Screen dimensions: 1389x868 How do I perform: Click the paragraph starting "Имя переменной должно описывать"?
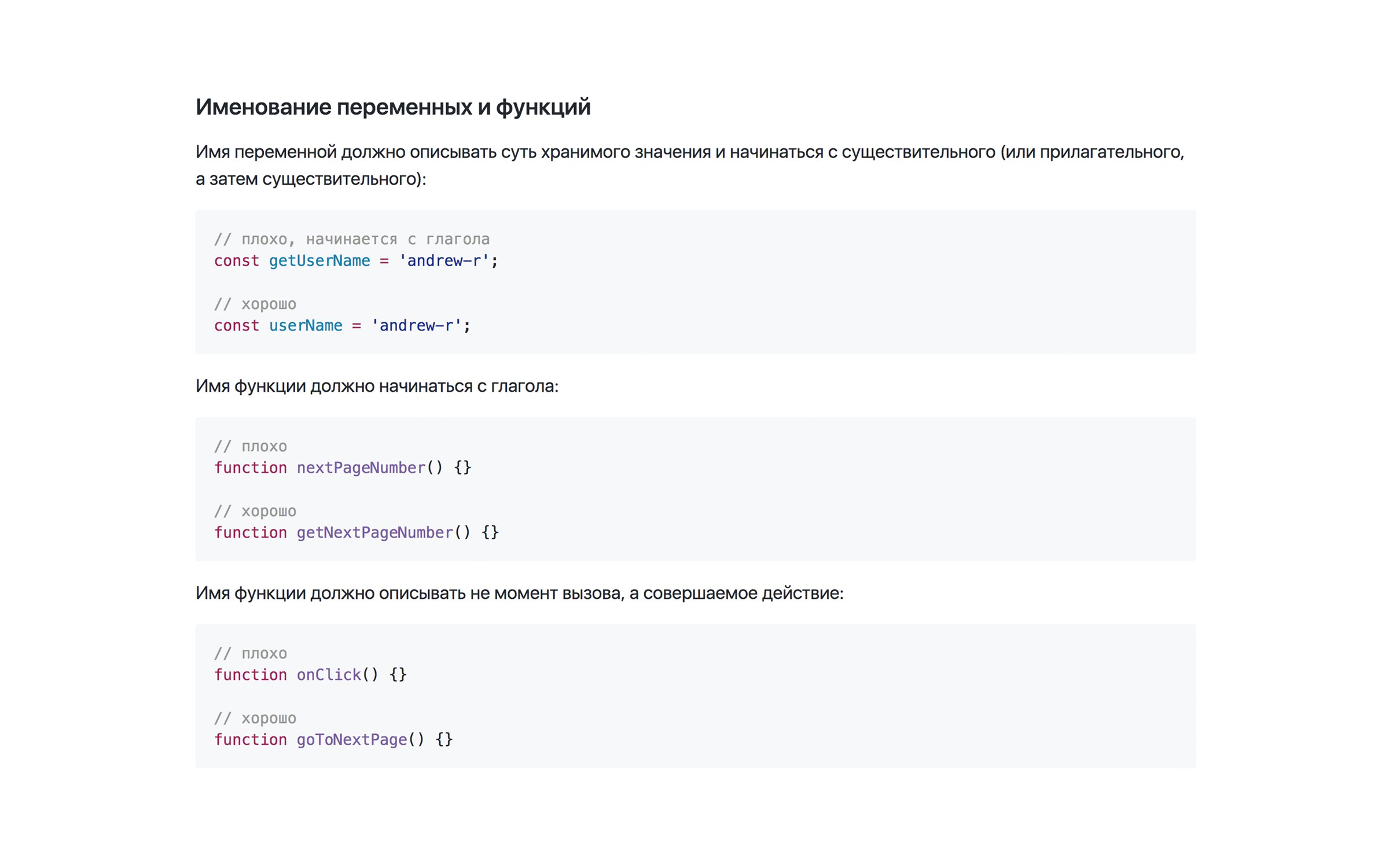click(x=690, y=165)
